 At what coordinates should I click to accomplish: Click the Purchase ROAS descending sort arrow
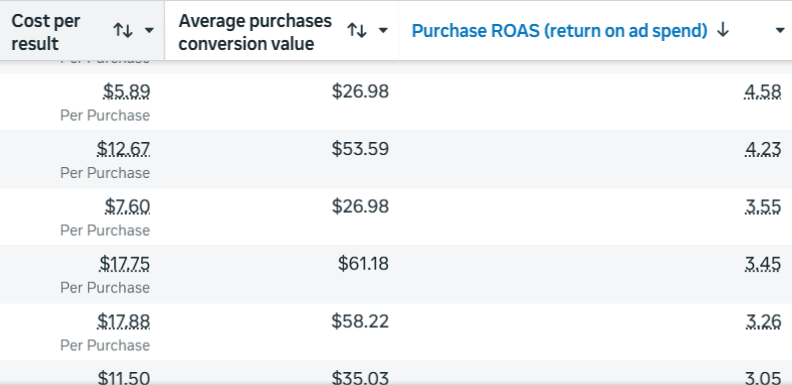pyautogui.click(x=723, y=30)
